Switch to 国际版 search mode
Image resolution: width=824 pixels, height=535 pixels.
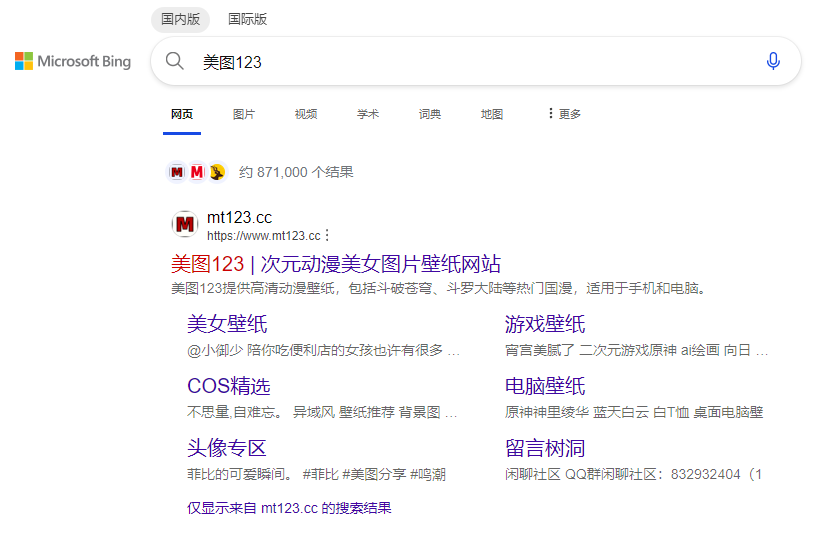(247, 19)
